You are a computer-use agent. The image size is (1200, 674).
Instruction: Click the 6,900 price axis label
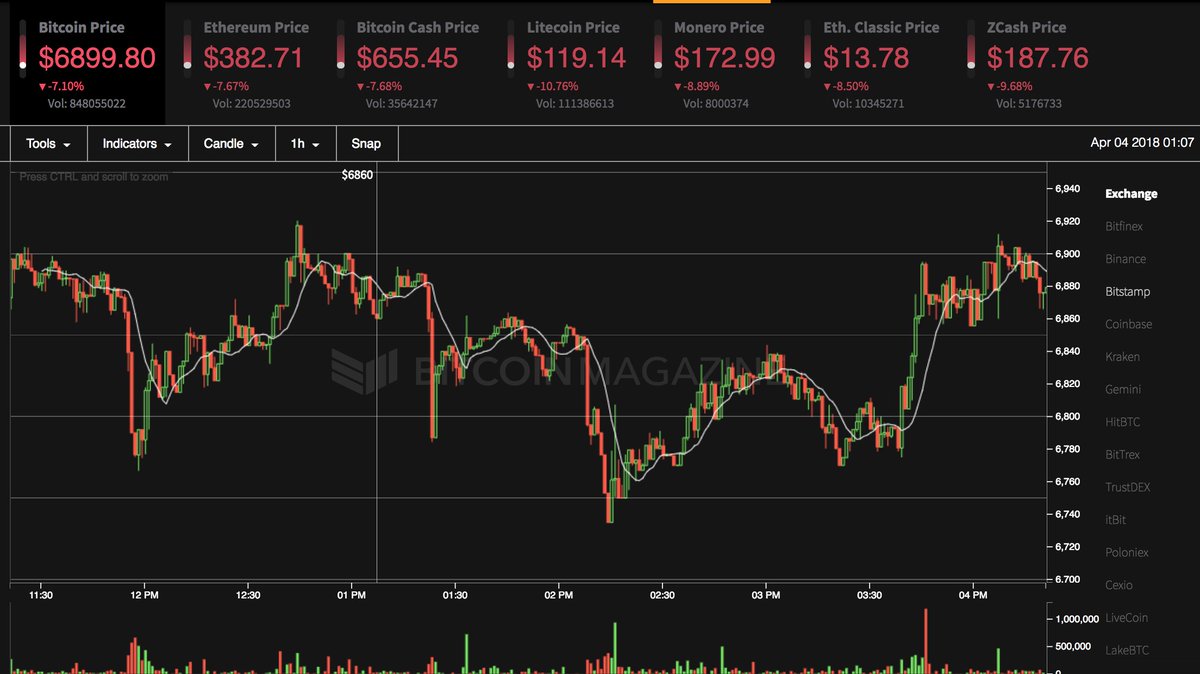coord(1067,254)
